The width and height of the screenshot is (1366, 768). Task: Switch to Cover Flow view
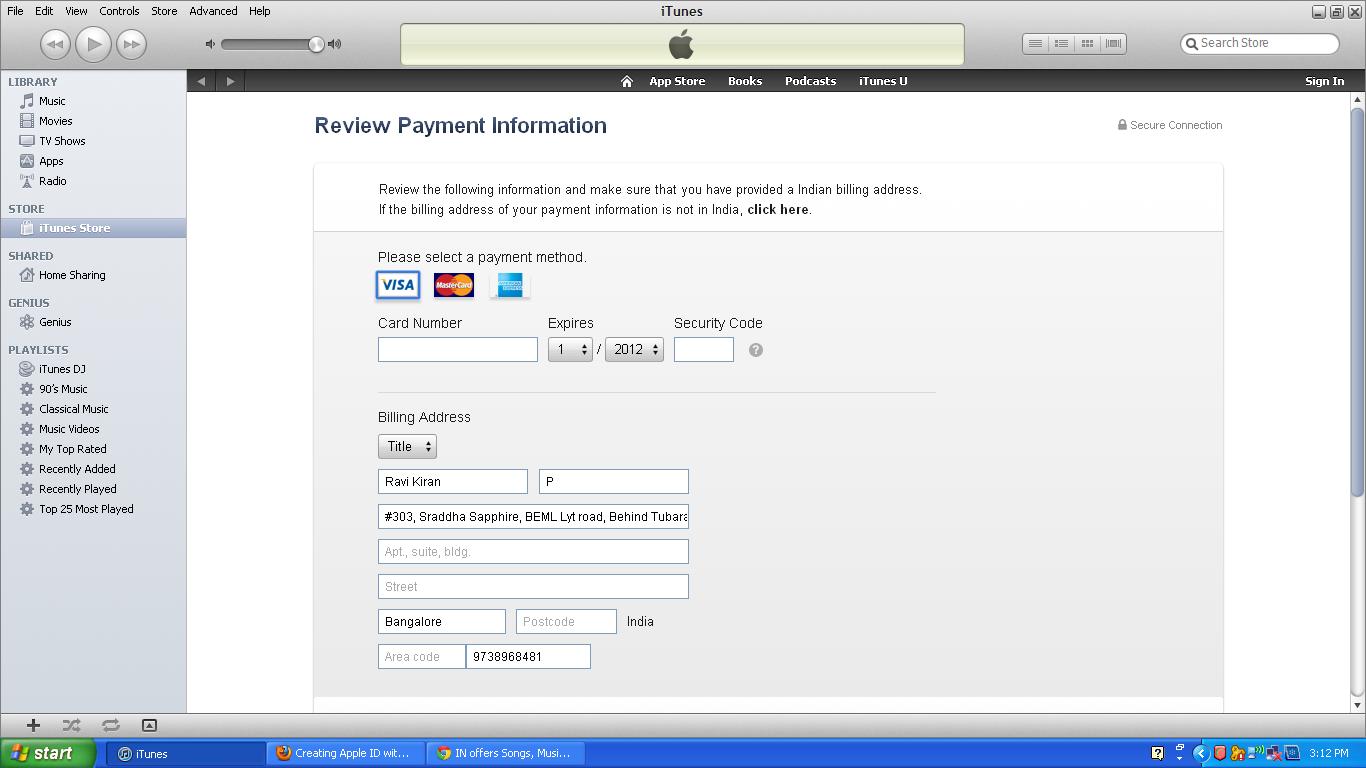pos(1113,44)
